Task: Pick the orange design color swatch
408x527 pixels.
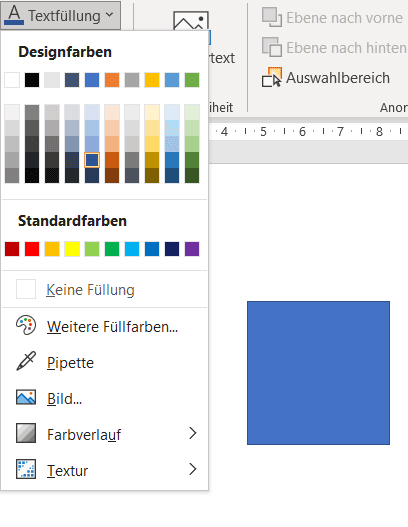Action: point(112,80)
